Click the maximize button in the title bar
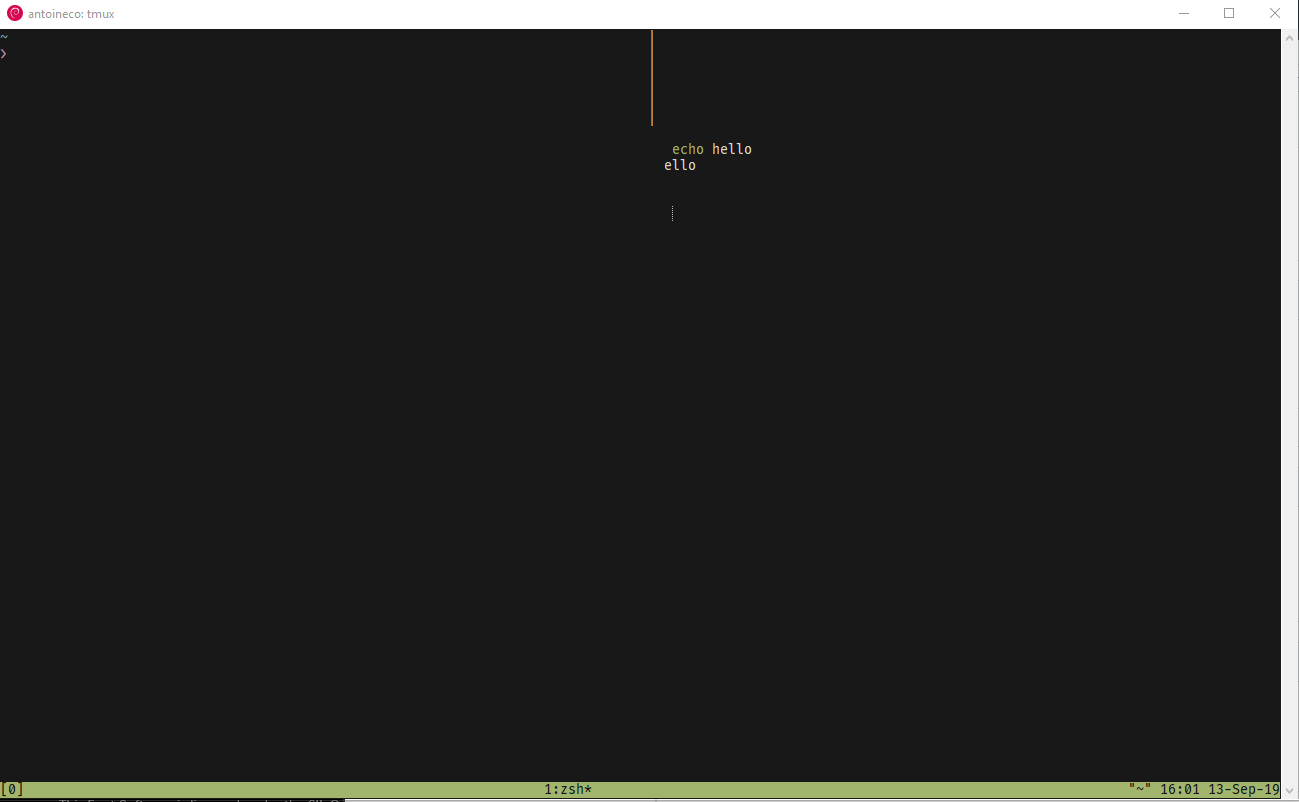The width and height of the screenshot is (1299, 802). point(1229,13)
